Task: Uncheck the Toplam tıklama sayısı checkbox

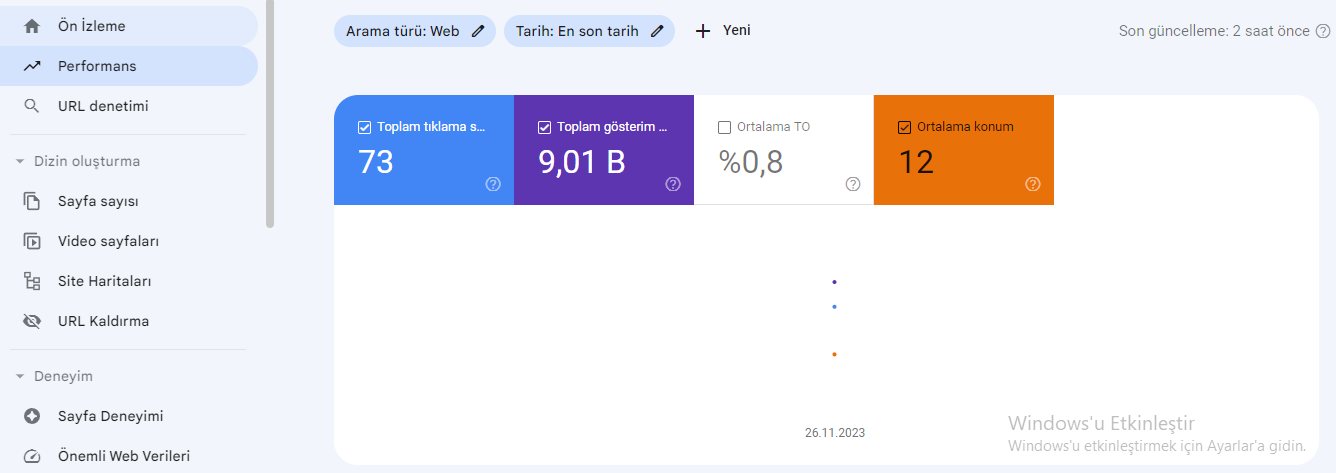Action: [364, 127]
